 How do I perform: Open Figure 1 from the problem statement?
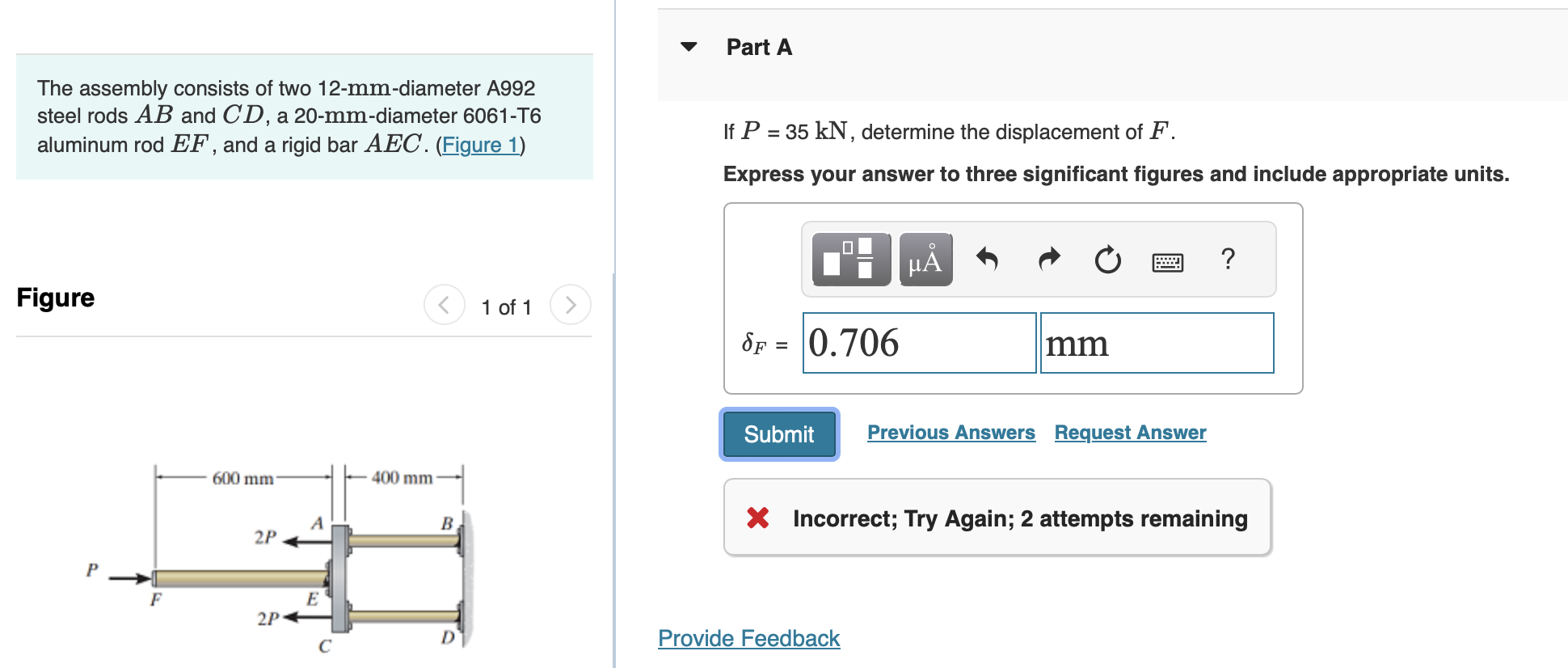click(478, 145)
